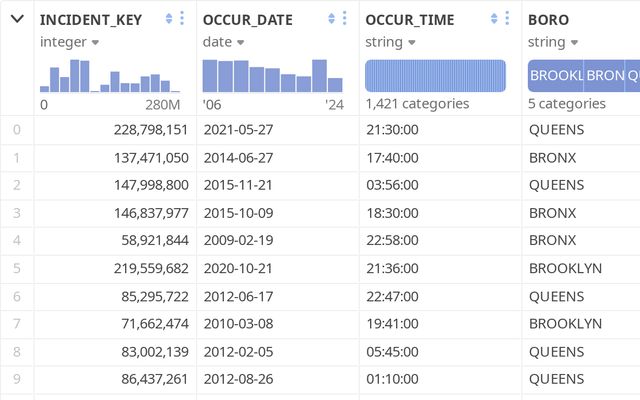Screen dimensions: 640x400
Task: Select row 0 by its index number
Action: point(16,129)
